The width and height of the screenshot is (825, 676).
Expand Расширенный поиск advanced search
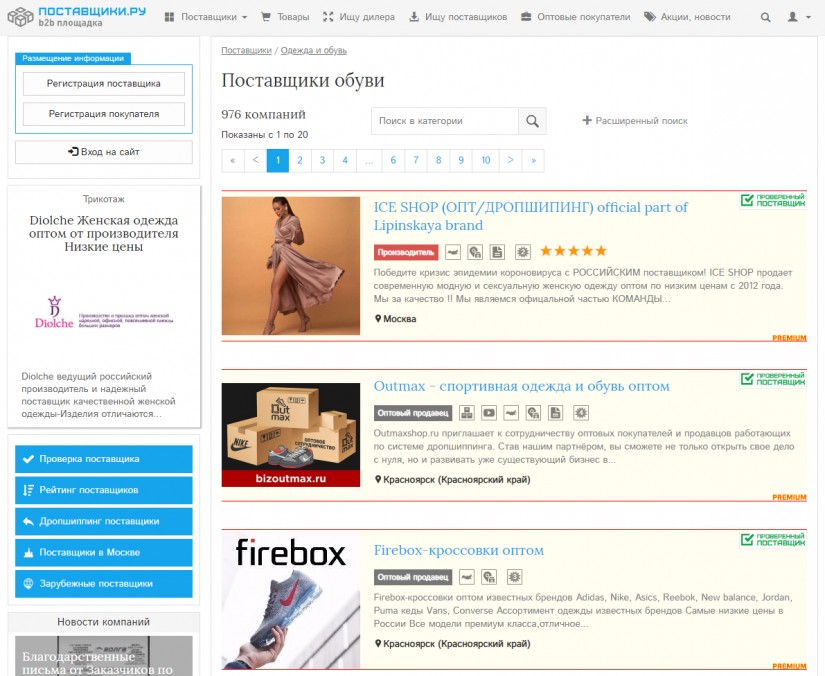(x=635, y=121)
